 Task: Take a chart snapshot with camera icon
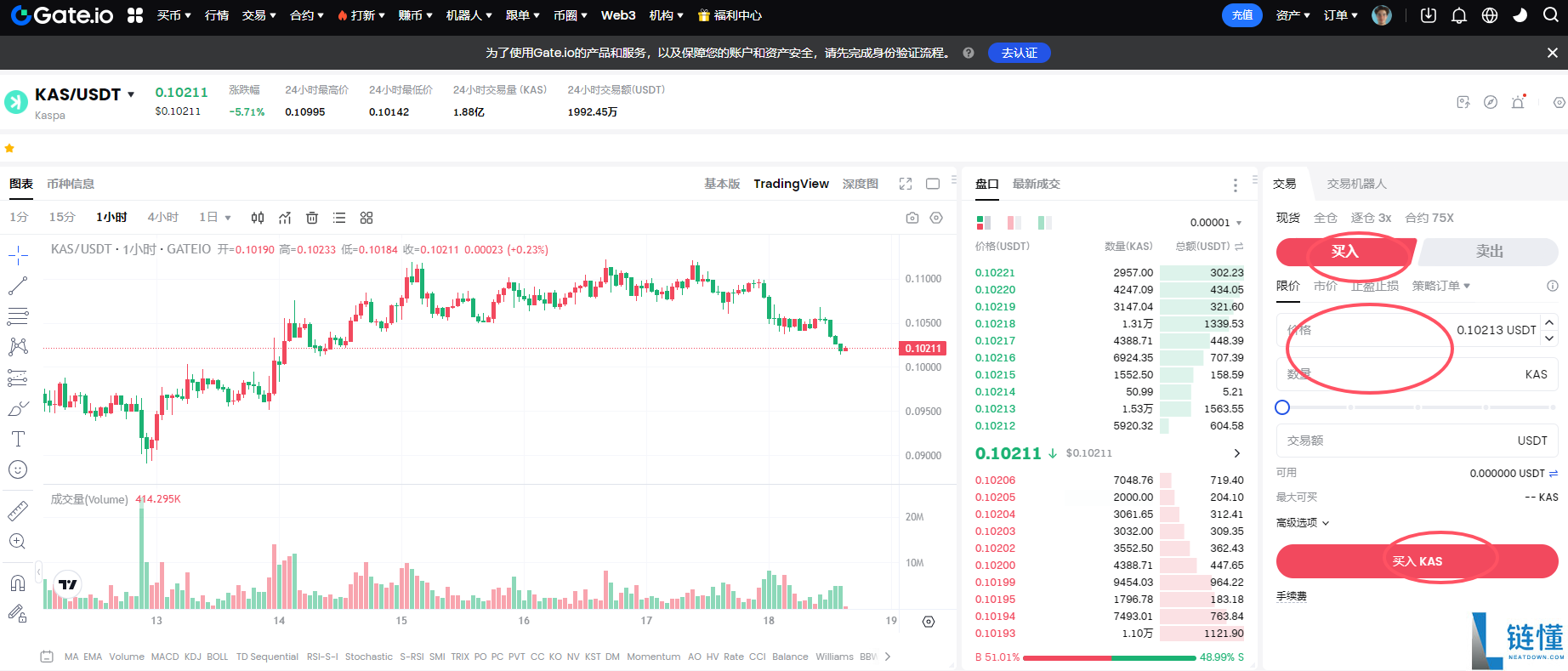912,218
